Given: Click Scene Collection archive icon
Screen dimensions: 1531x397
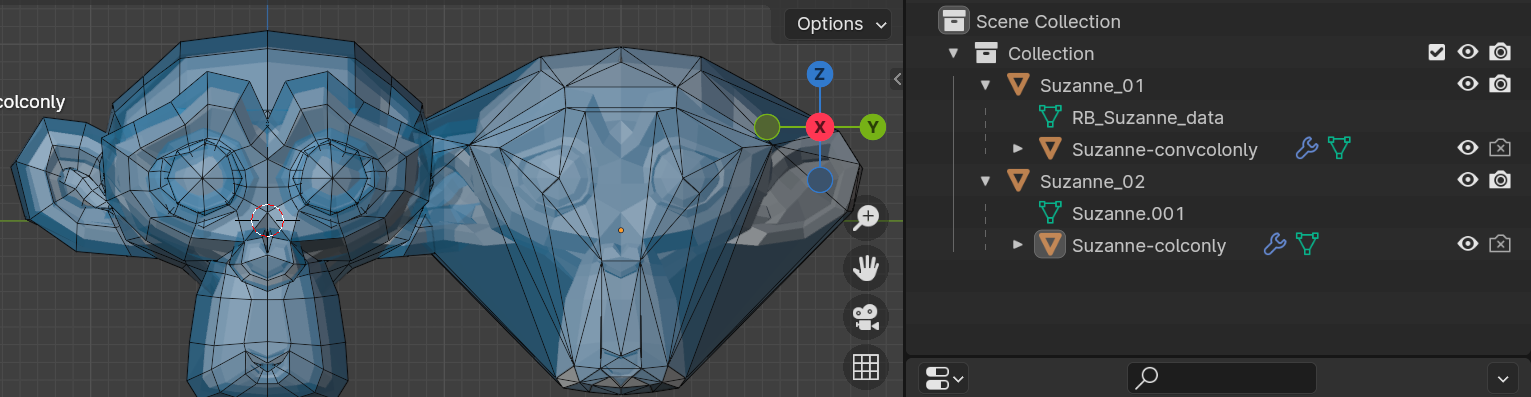Looking at the screenshot, I should [x=955, y=21].
